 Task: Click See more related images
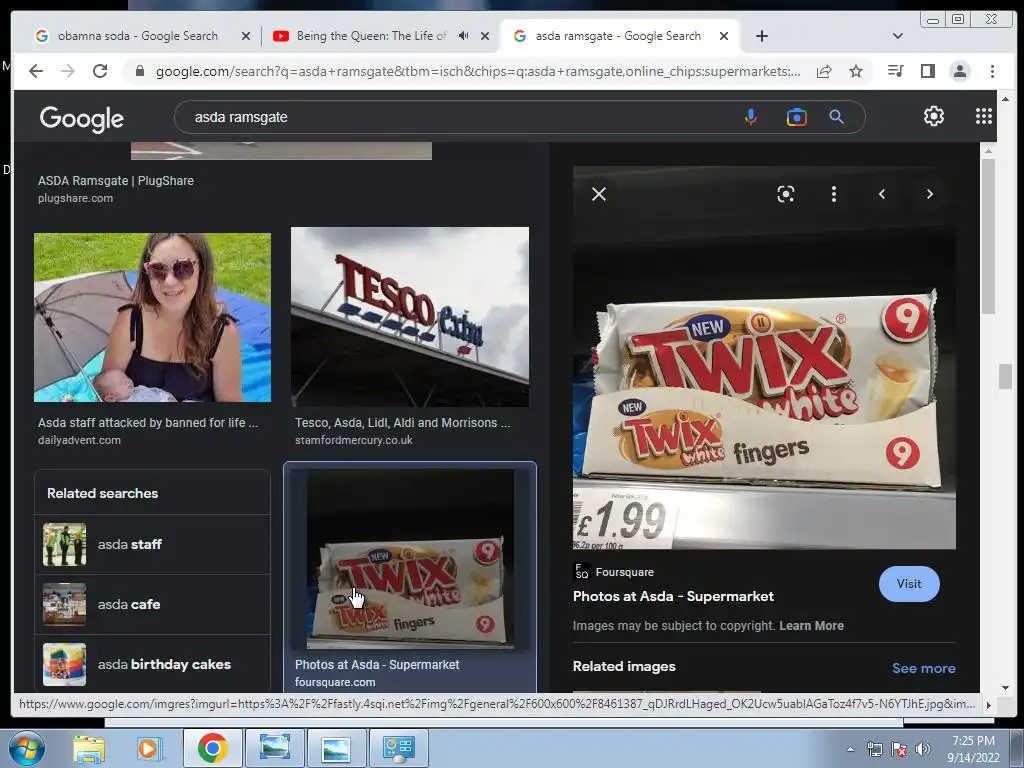pos(923,668)
